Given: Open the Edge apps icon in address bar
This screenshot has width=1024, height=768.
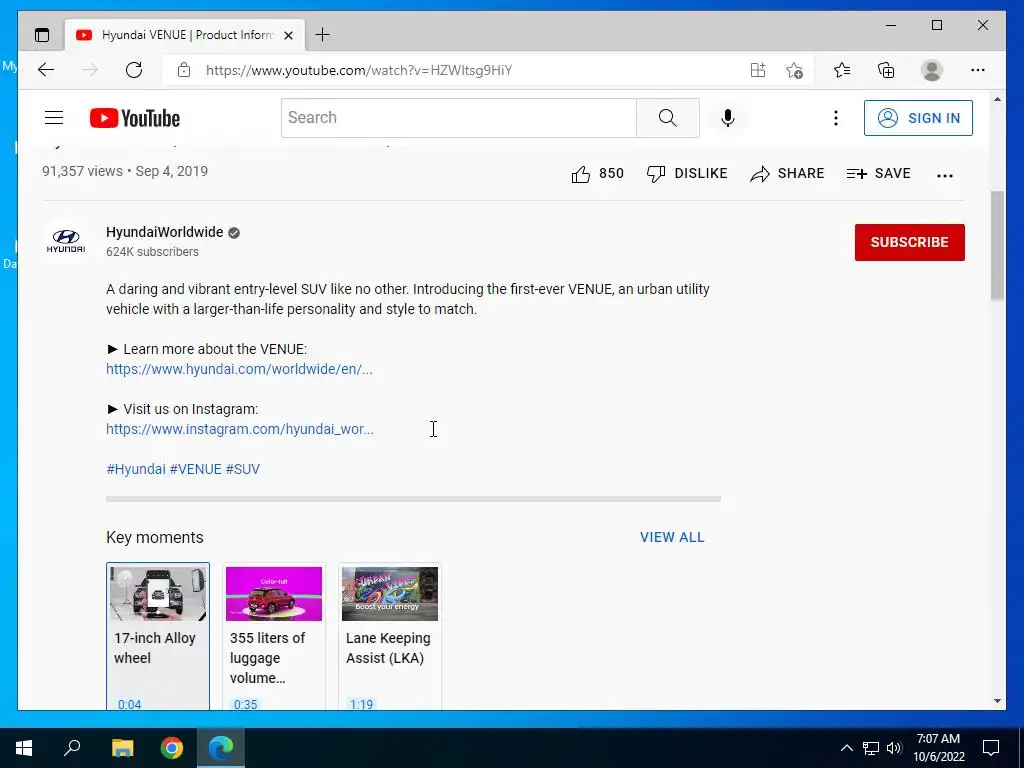Looking at the screenshot, I should pyautogui.click(x=758, y=70).
